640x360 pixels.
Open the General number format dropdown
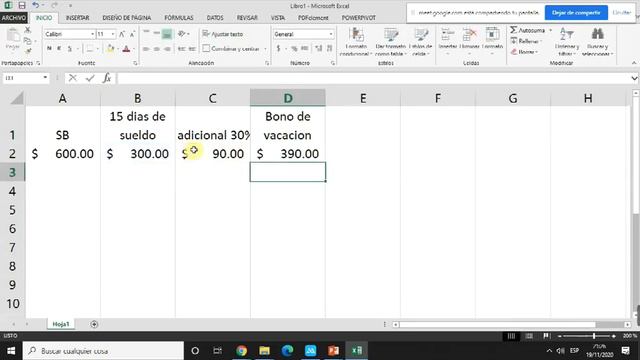331,34
